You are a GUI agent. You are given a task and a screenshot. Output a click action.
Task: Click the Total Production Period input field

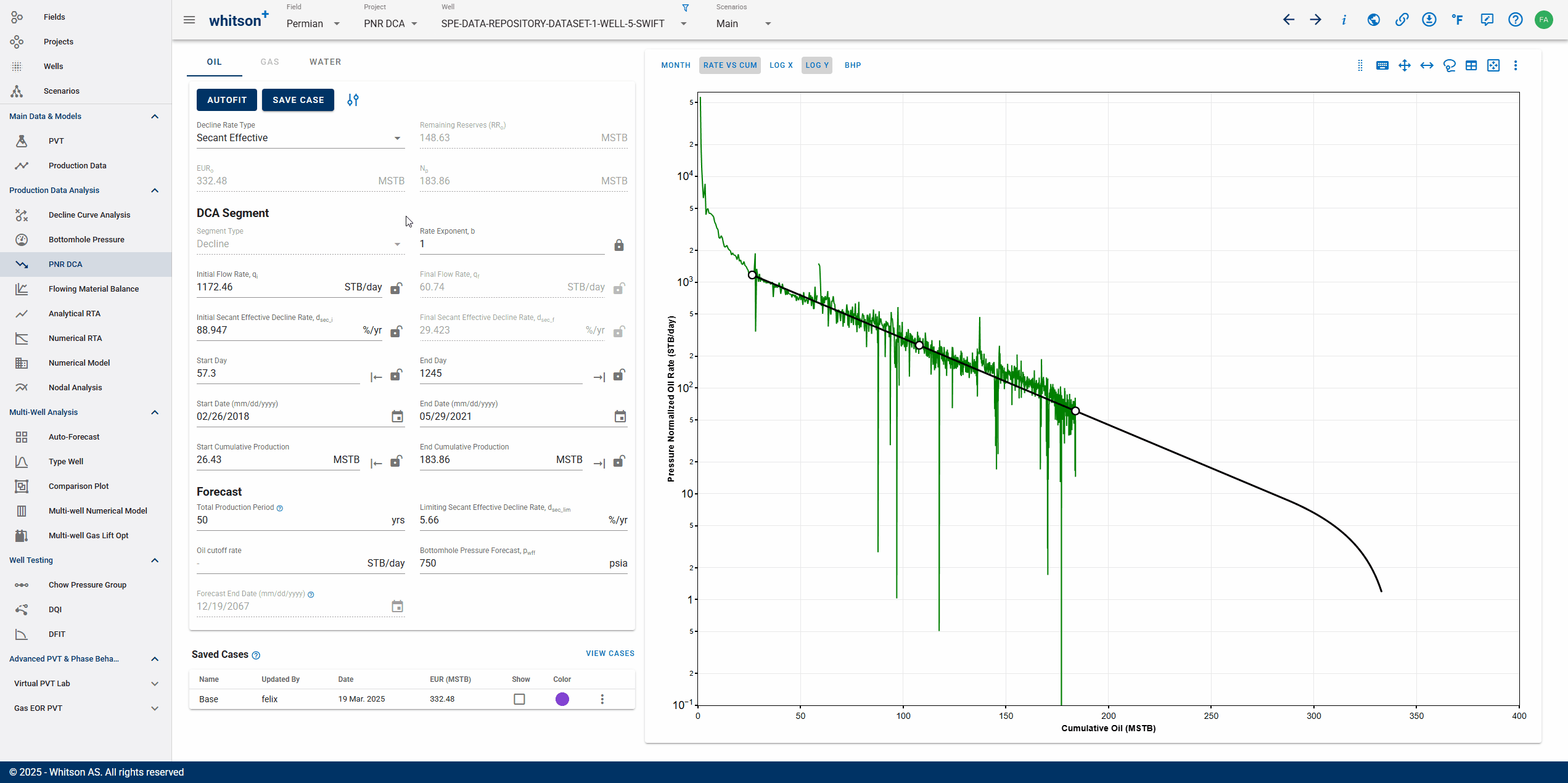pyautogui.click(x=300, y=520)
